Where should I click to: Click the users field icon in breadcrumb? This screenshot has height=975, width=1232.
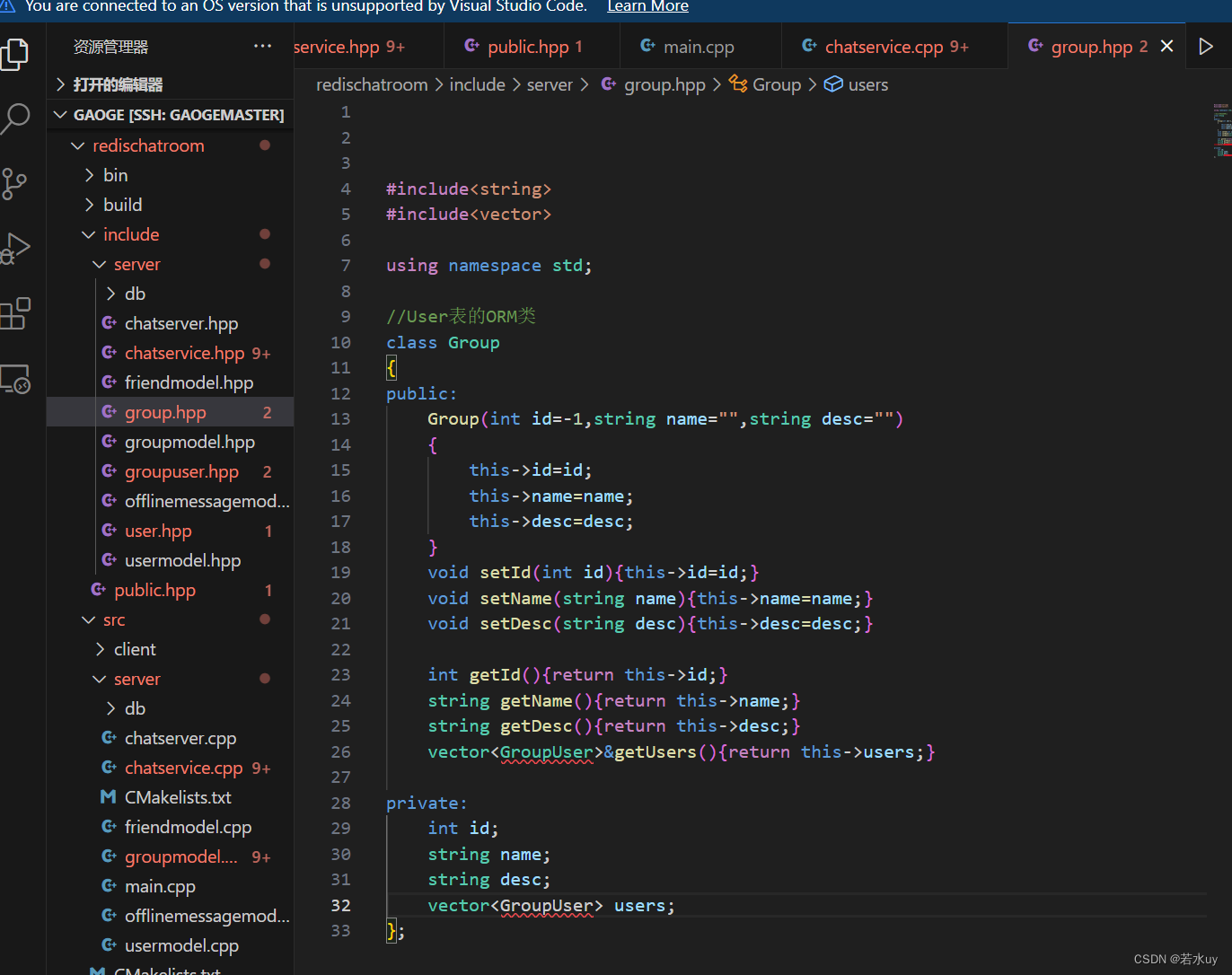coord(833,84)
